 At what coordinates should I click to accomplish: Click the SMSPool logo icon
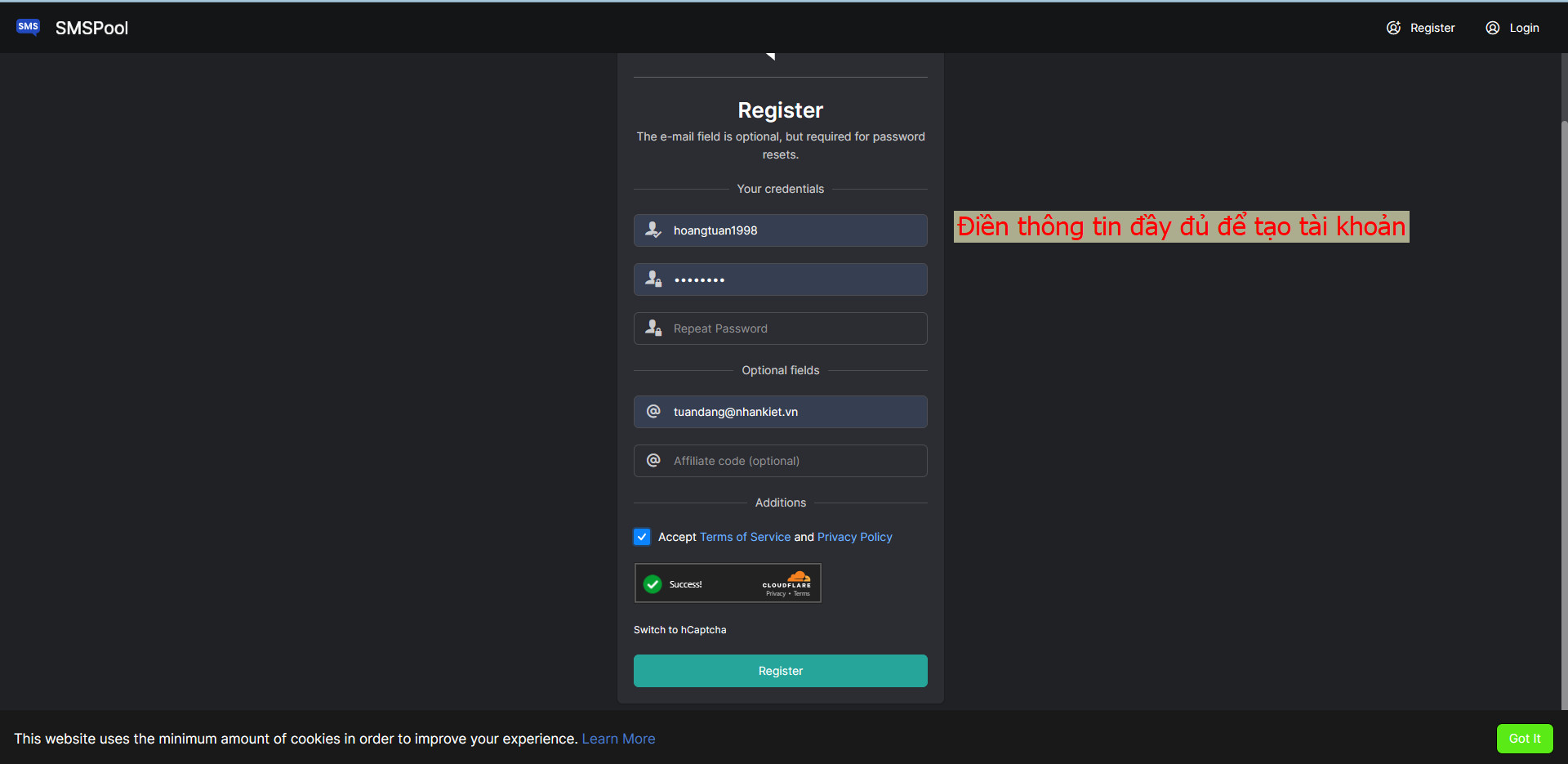pyautogui.click(x=28, y=27)
